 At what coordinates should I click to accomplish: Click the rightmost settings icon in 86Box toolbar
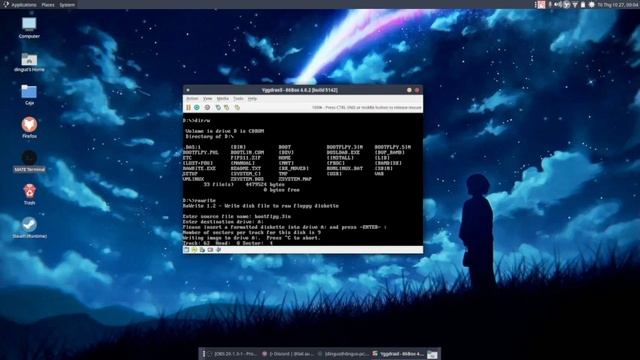237,107
